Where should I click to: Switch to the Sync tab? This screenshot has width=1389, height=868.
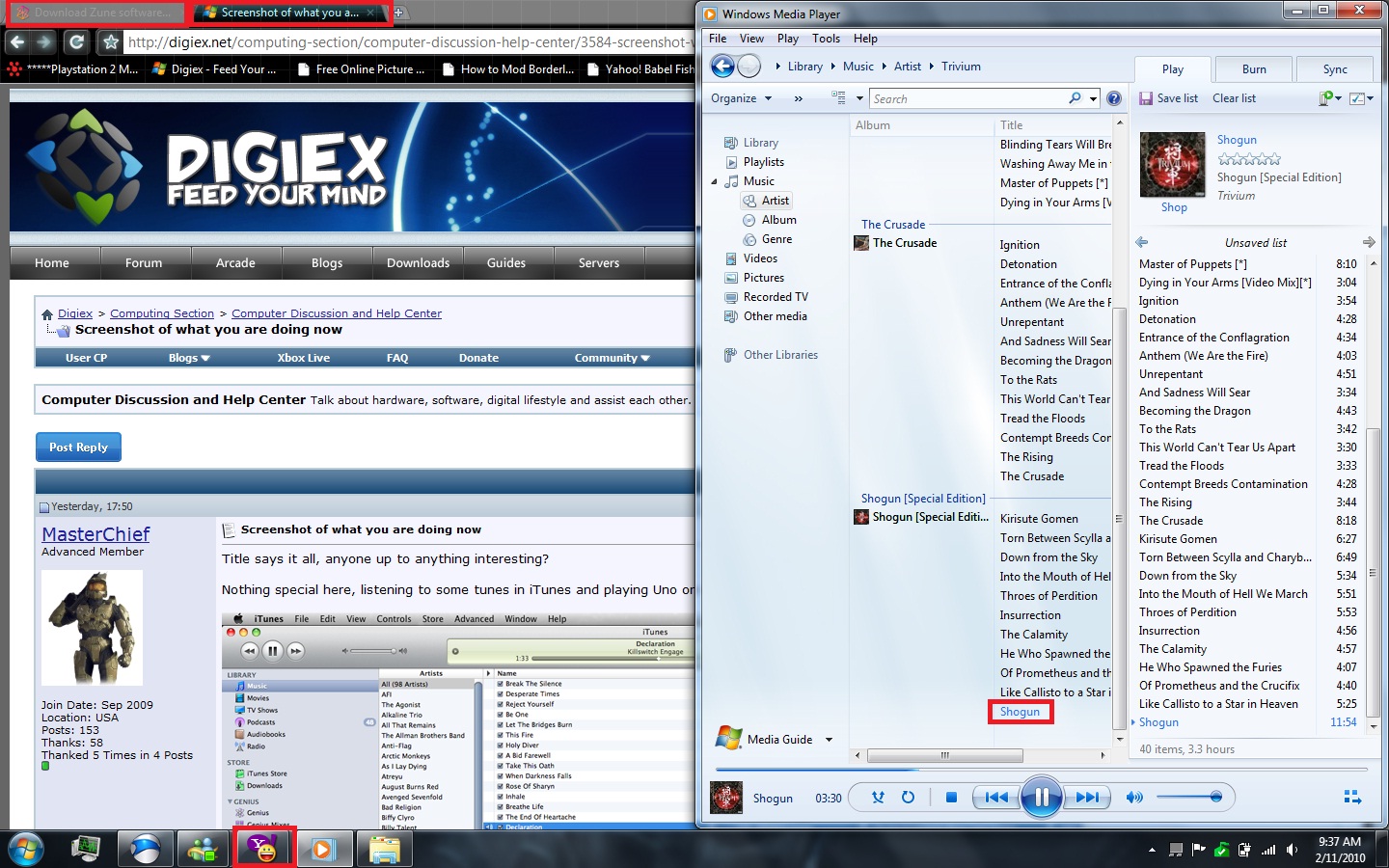(1335, 69)
